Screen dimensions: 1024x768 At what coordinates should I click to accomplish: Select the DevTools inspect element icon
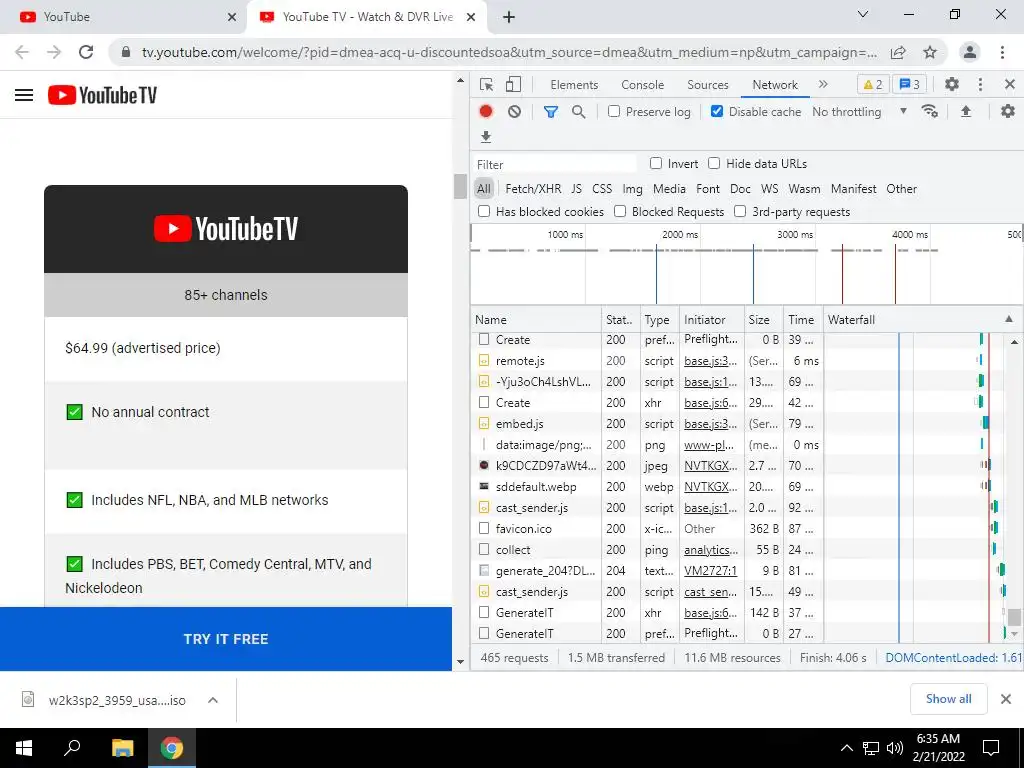[x=486, y=84]
